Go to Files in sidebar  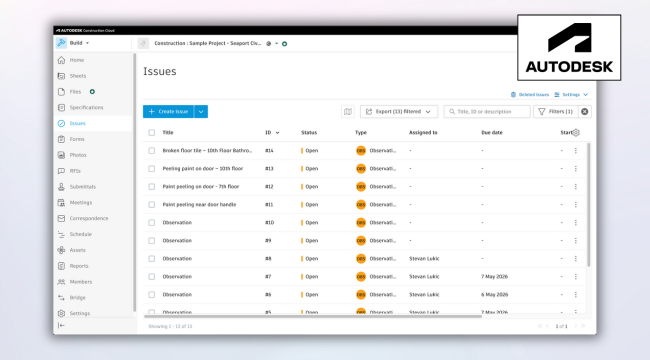75,92
